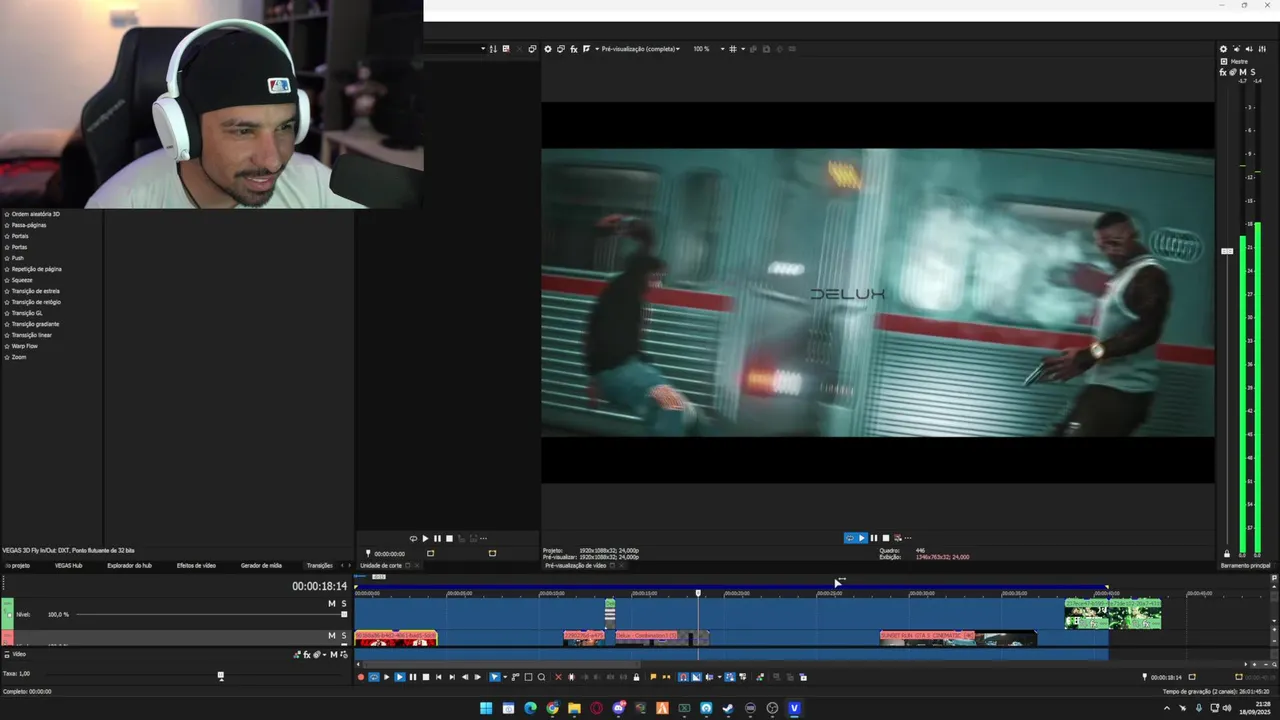Viewport: 1280px width, 720px height.
Task: Pause the video preview
Action: (873, 538)
